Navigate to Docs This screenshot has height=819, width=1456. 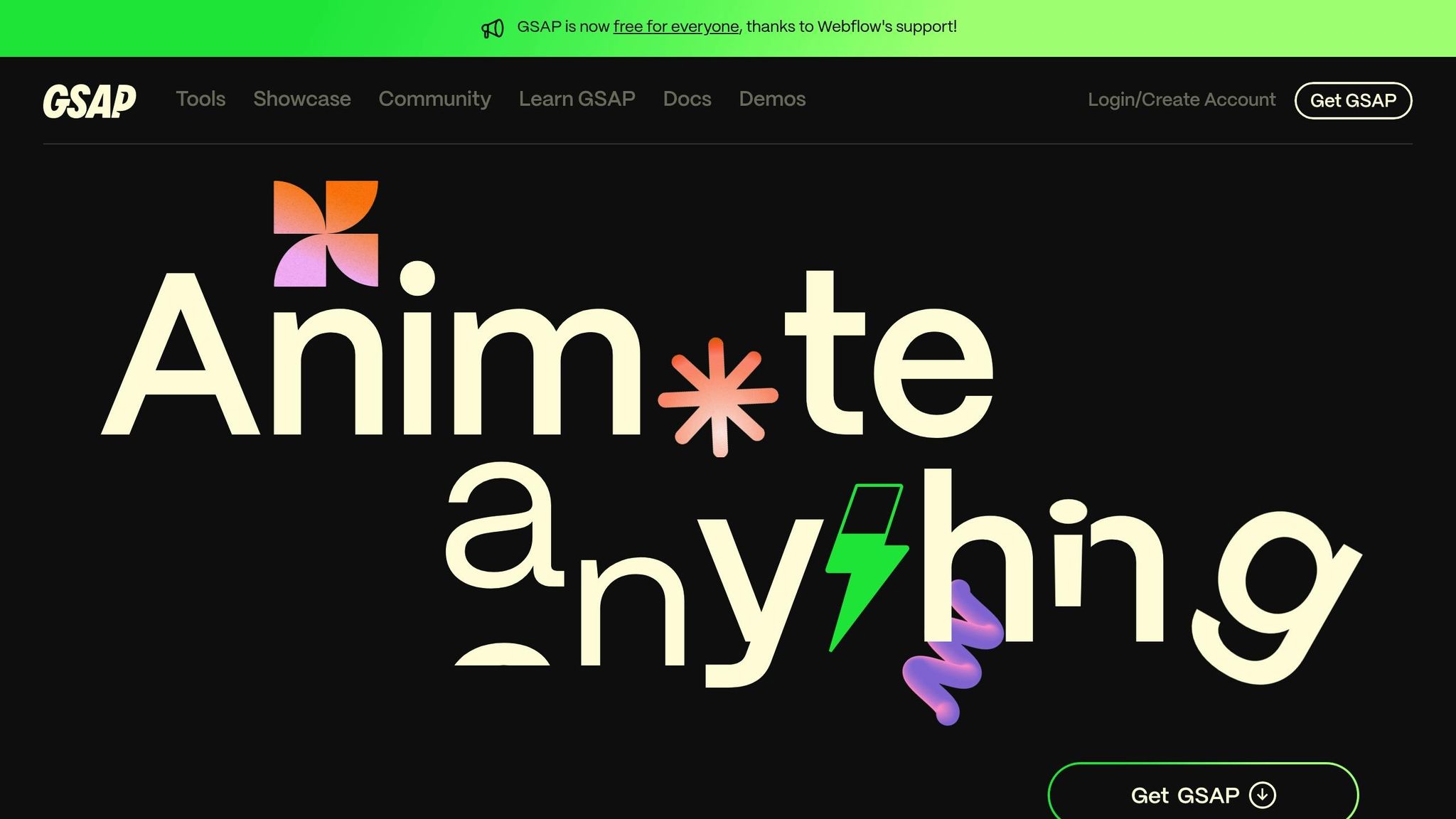click(687, 99)
